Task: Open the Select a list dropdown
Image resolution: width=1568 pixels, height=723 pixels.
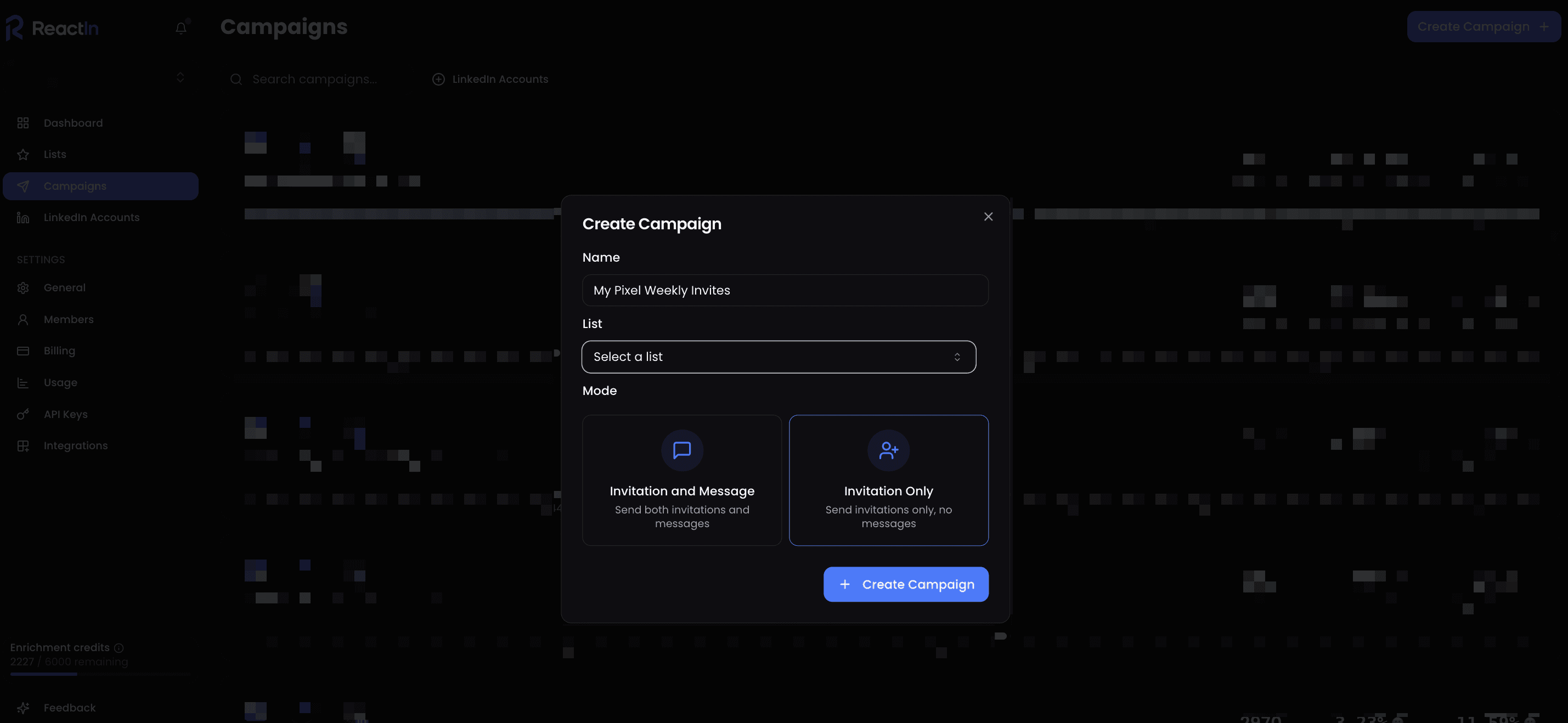Action: (x=779, y=357)
